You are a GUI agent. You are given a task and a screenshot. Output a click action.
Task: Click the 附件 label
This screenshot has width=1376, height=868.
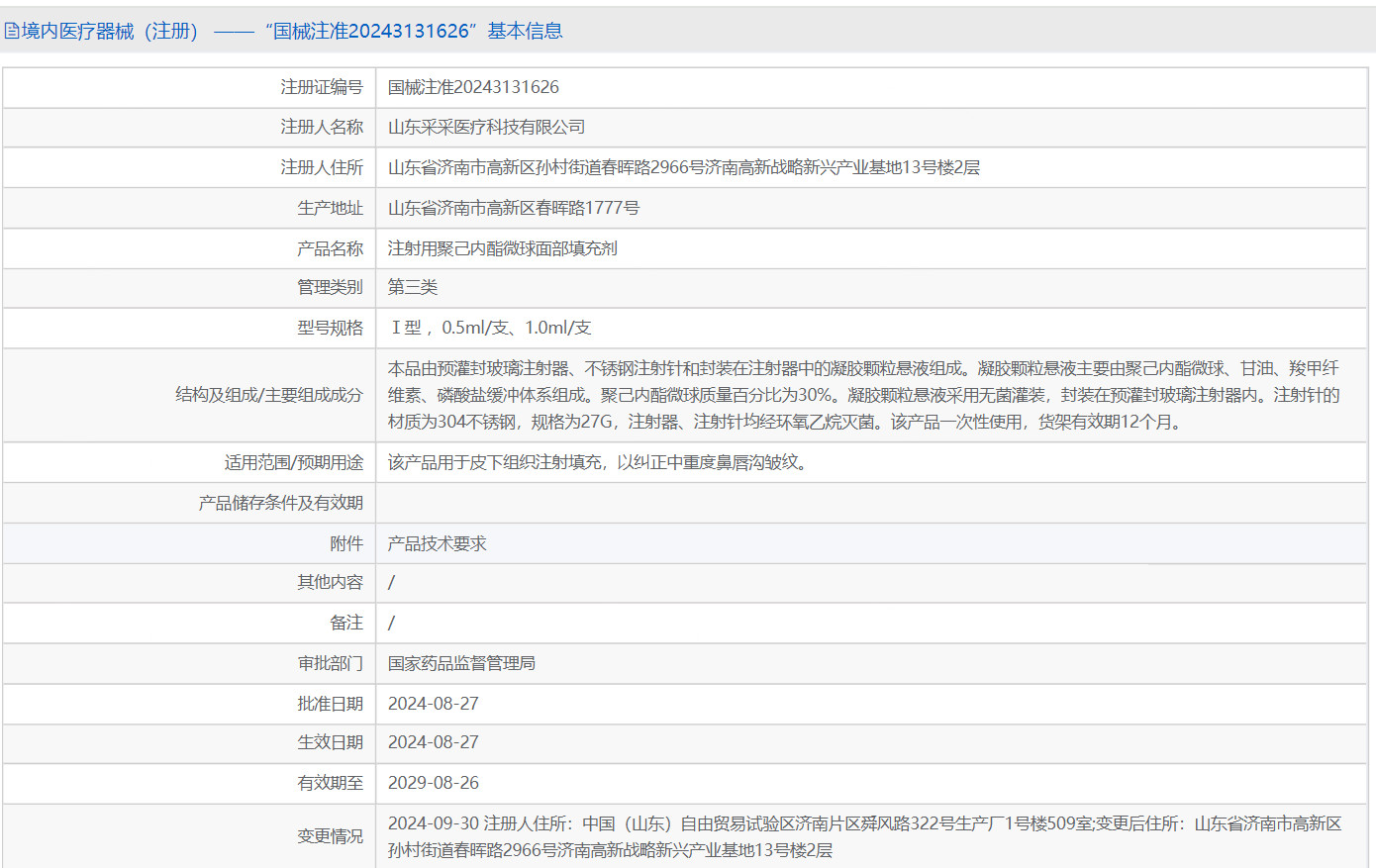346,543
